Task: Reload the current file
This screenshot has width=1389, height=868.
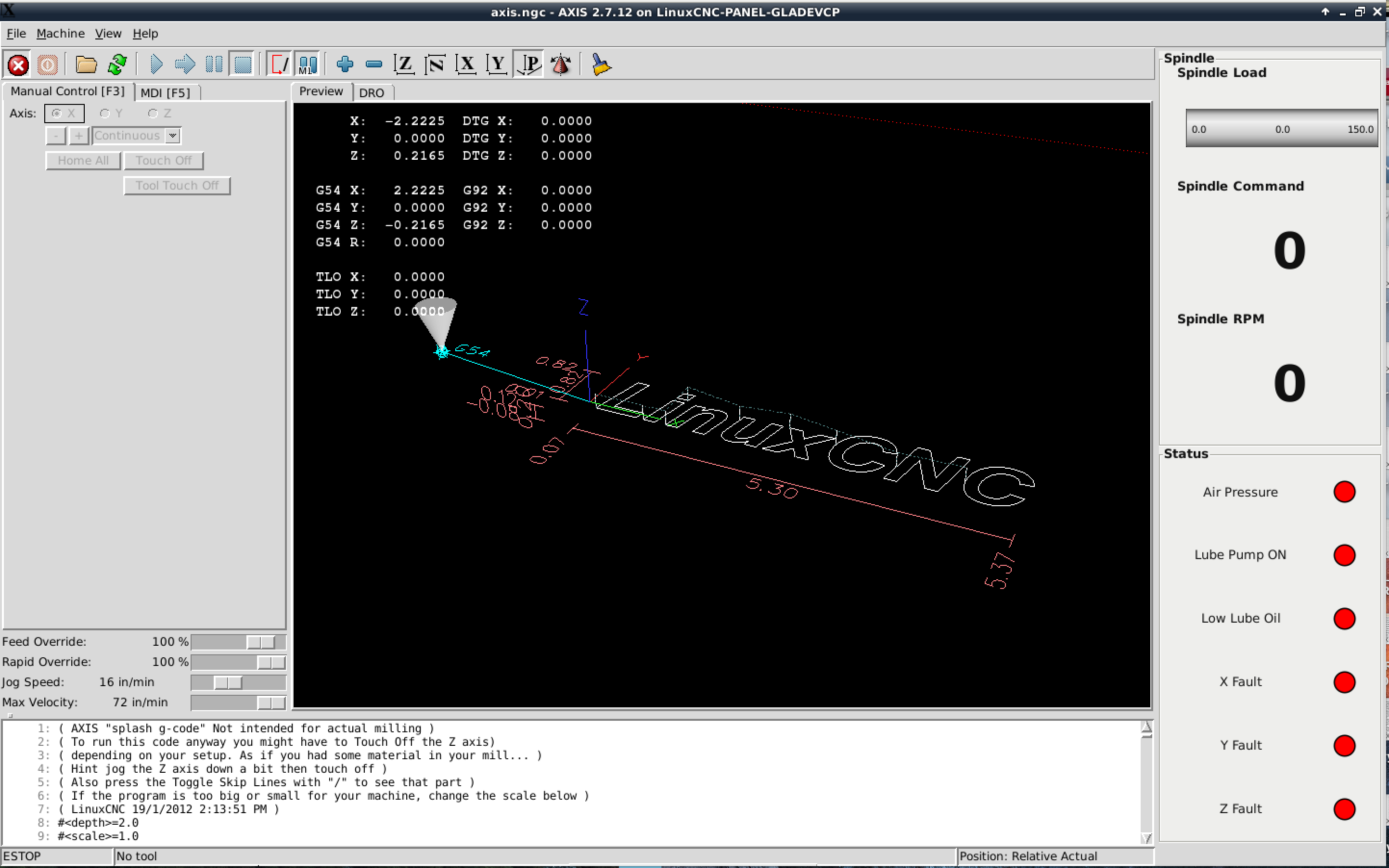Action: (118, 65)
